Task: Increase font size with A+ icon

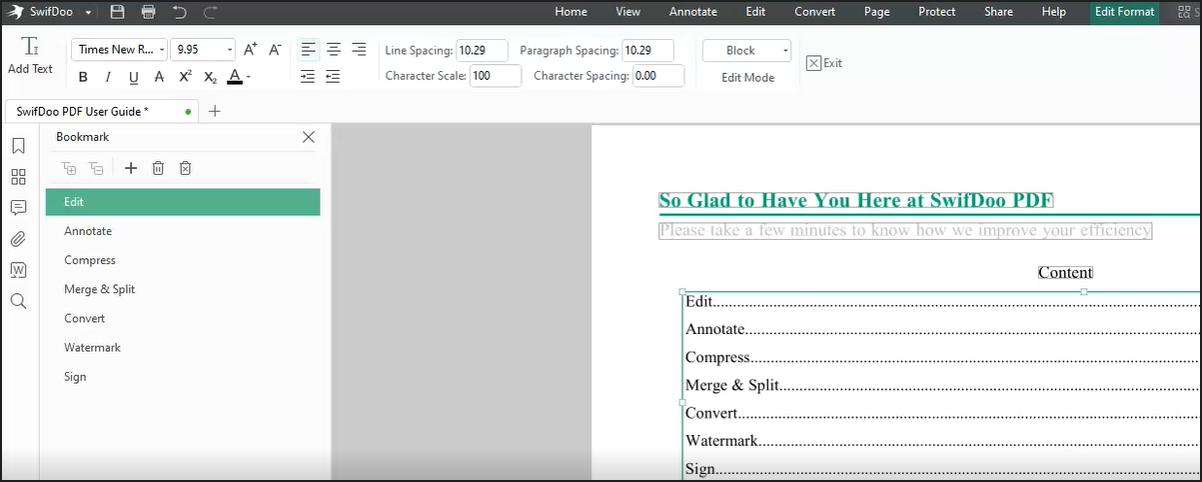Action: pos(251,49)
